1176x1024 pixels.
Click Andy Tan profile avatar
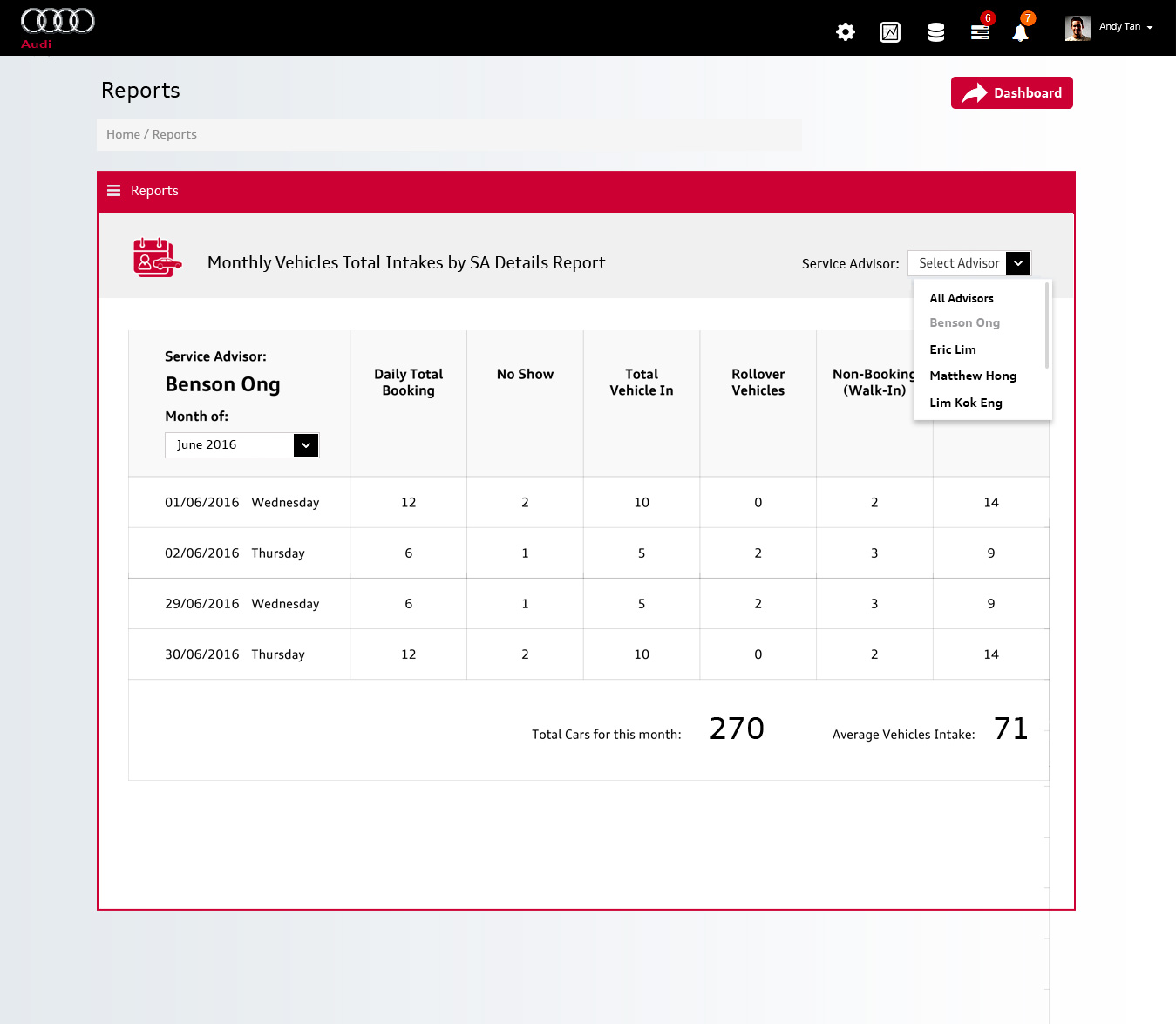tap(1077, 28)
